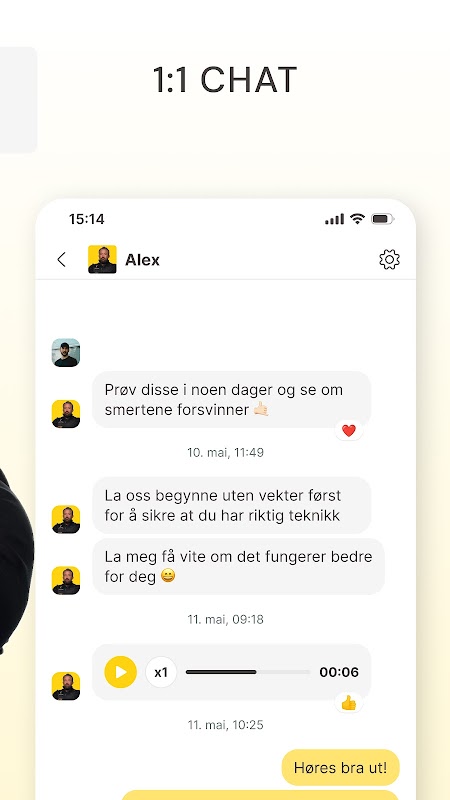Seek on the voice message progress bar
Screen dimensions: 450x800
tap(248, 672)
